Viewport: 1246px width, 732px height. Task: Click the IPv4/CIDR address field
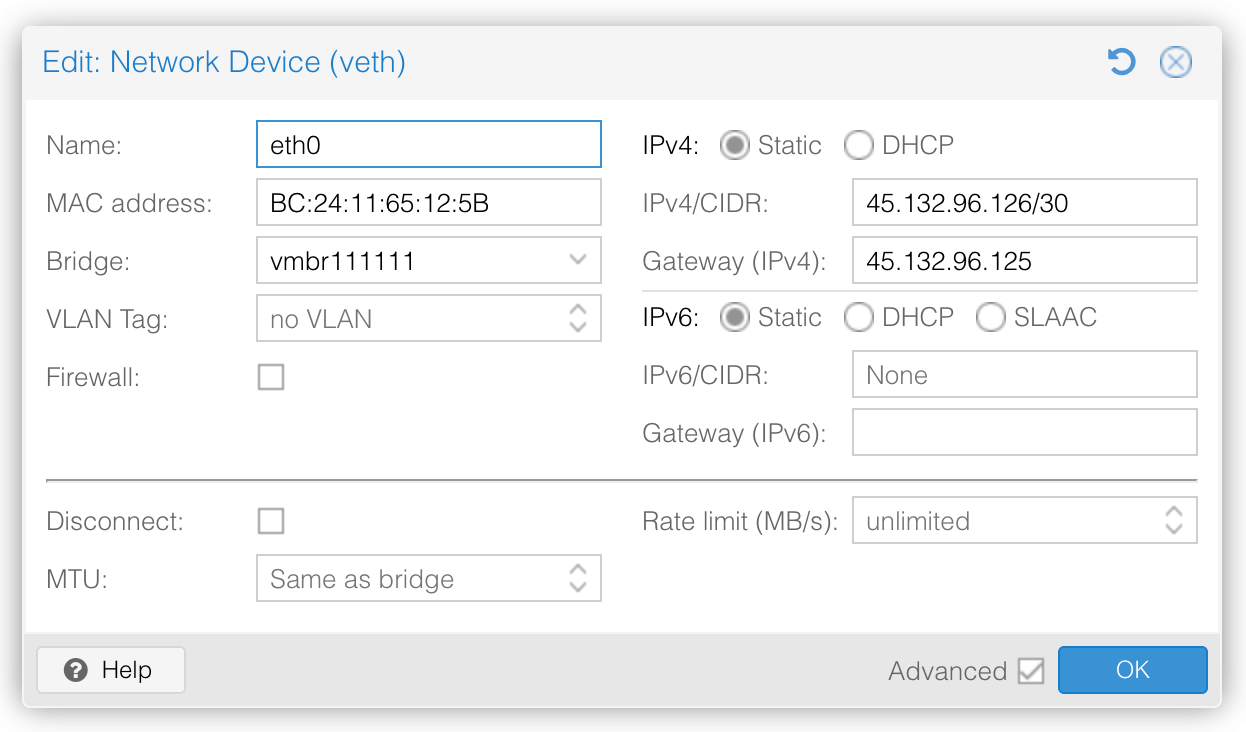coord(1024,203)
